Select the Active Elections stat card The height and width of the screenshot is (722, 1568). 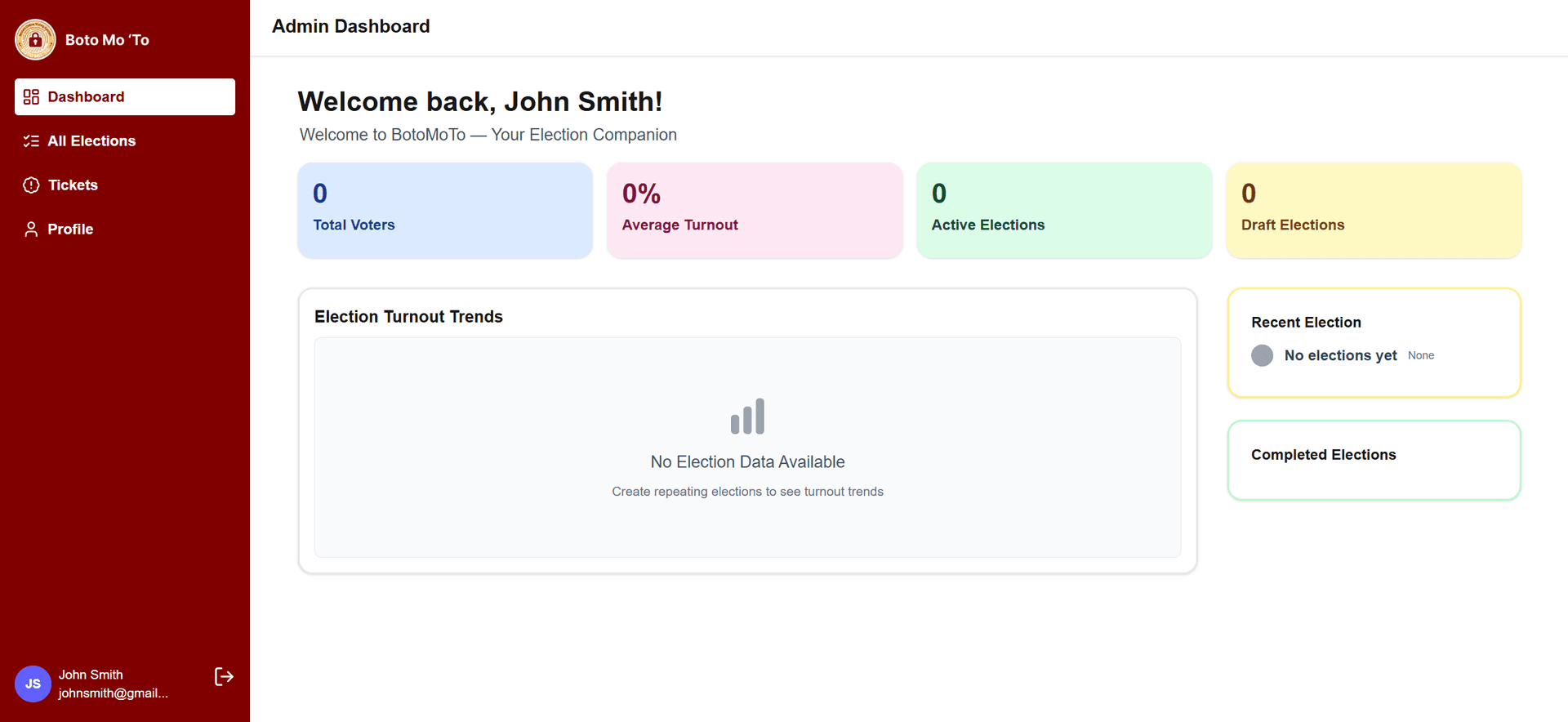(1063, 211)
